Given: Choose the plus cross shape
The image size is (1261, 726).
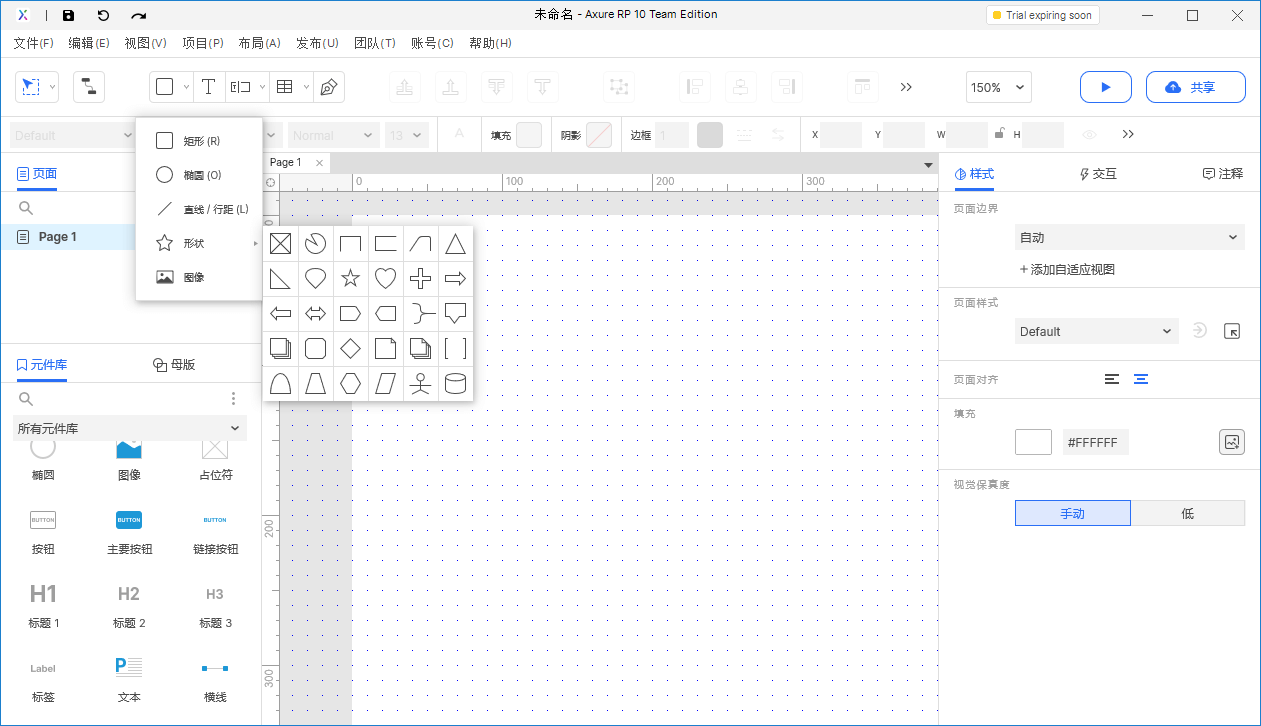Looking at the screenshot, I should 421,278.
